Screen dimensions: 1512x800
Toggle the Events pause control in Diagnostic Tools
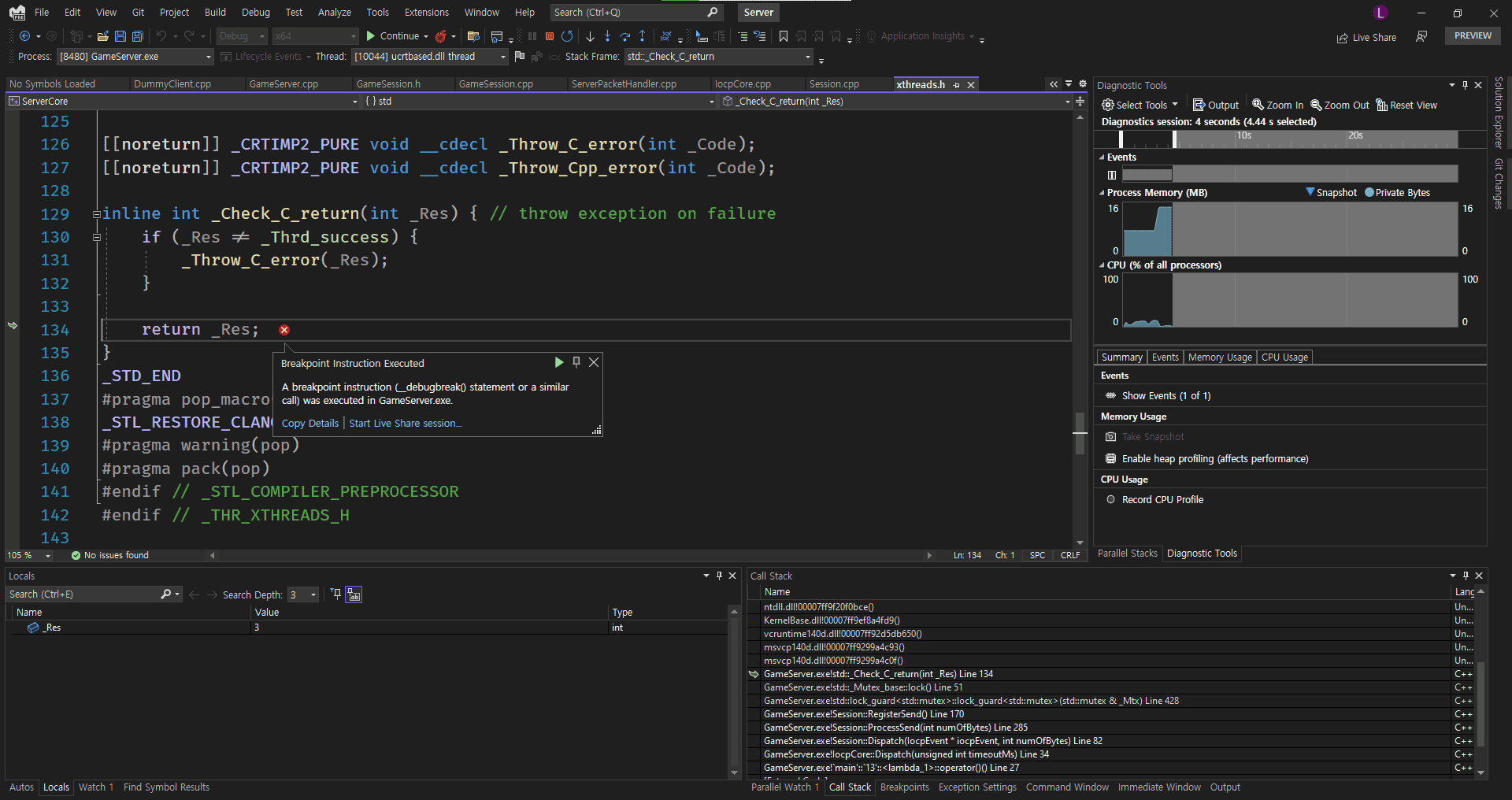pos(1112,175)
